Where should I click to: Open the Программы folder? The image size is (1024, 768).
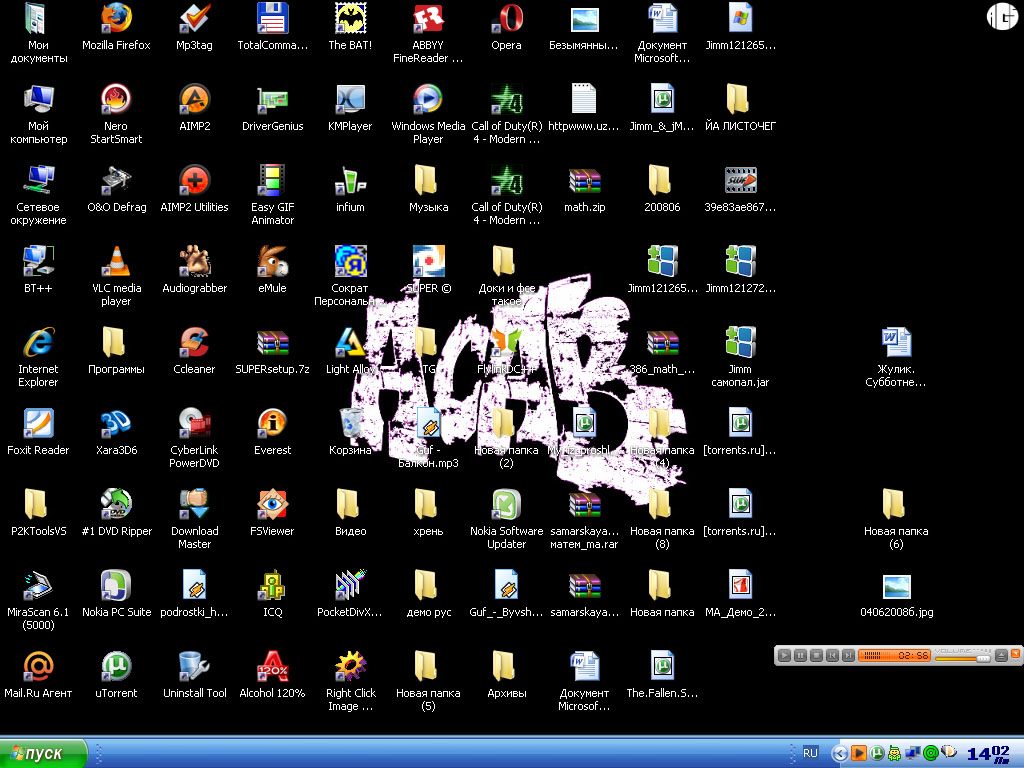click(116, 351)
